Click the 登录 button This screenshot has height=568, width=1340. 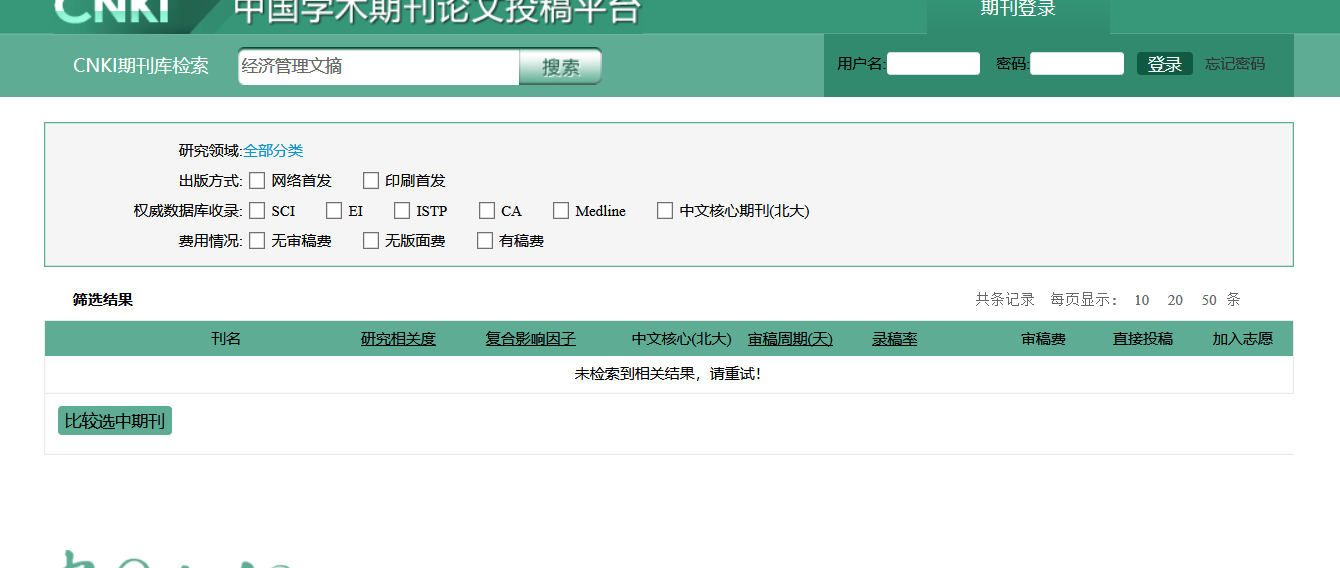1165,64
